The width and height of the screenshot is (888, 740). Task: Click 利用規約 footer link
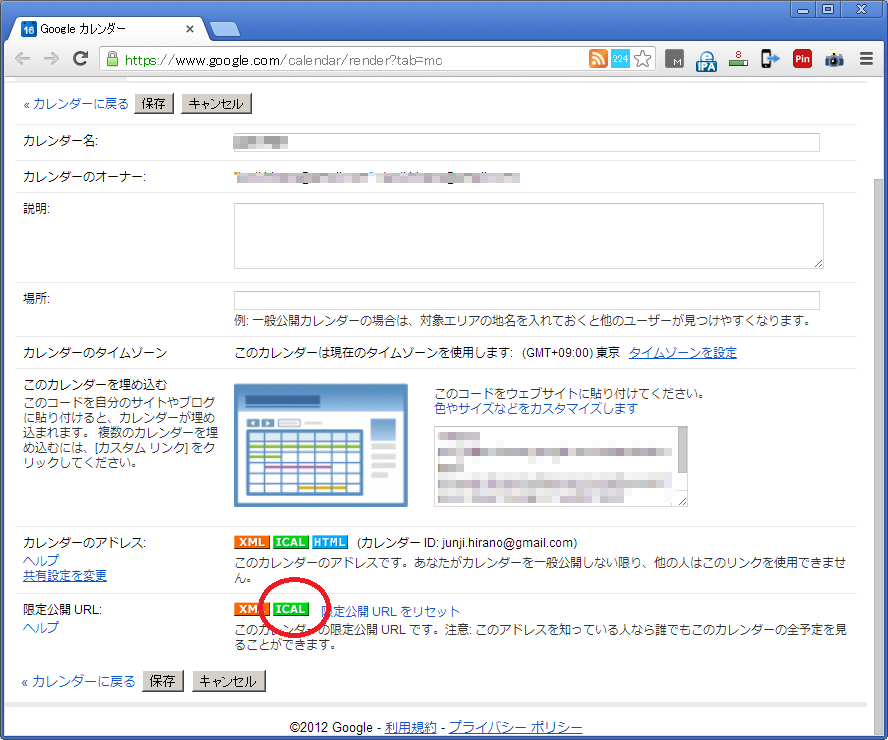tap(411, 728)
